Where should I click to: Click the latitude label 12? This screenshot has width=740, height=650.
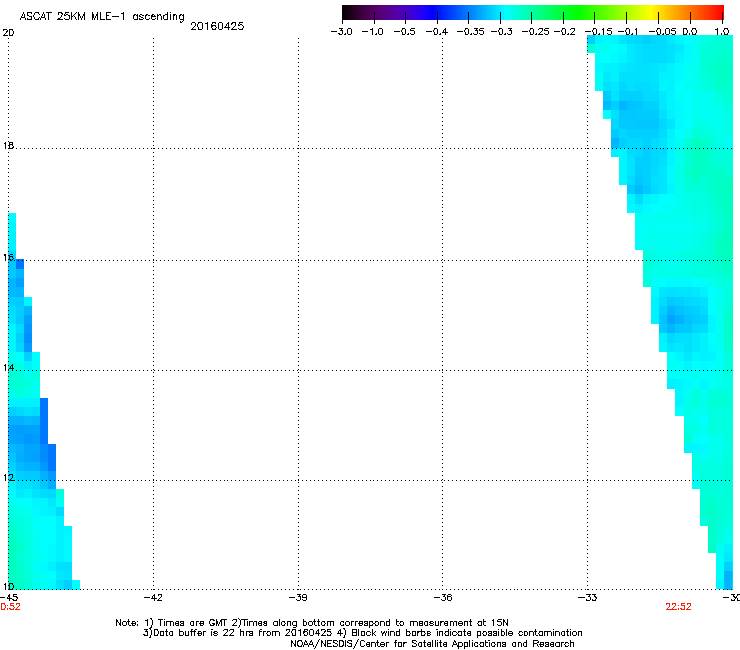tap(8, 478)
